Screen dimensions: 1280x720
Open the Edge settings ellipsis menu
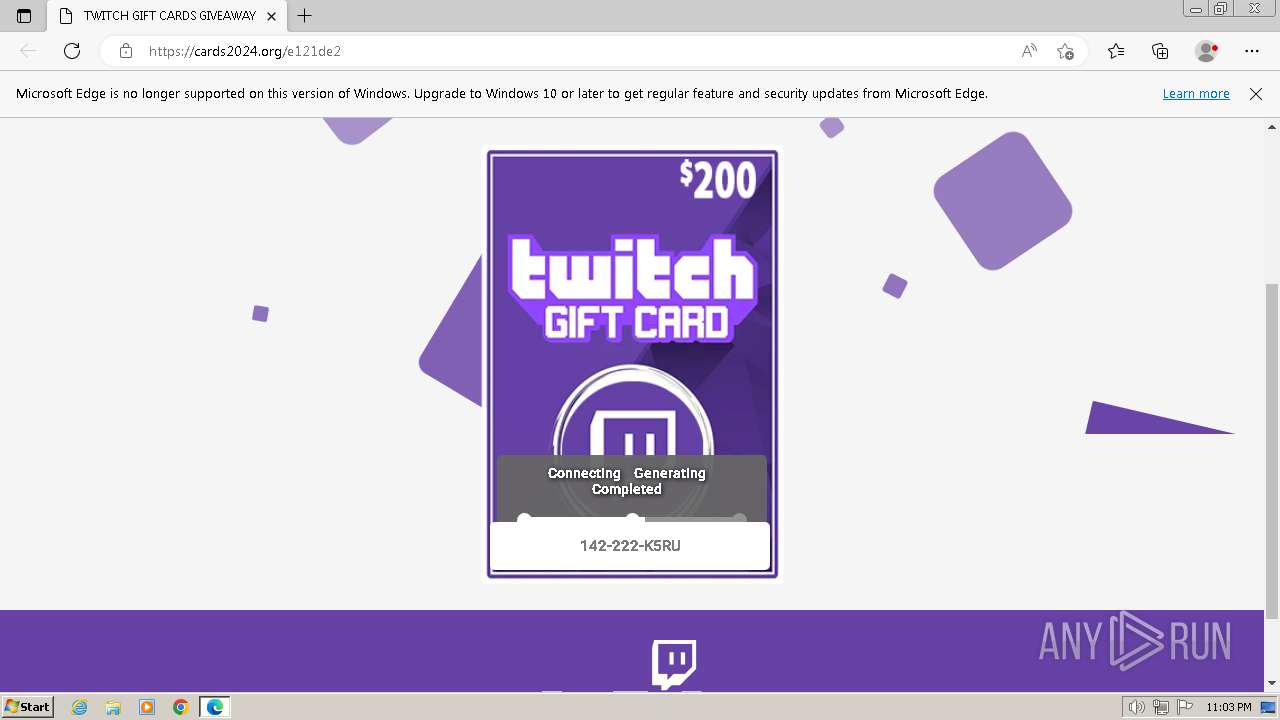(x=1252, y=51)
